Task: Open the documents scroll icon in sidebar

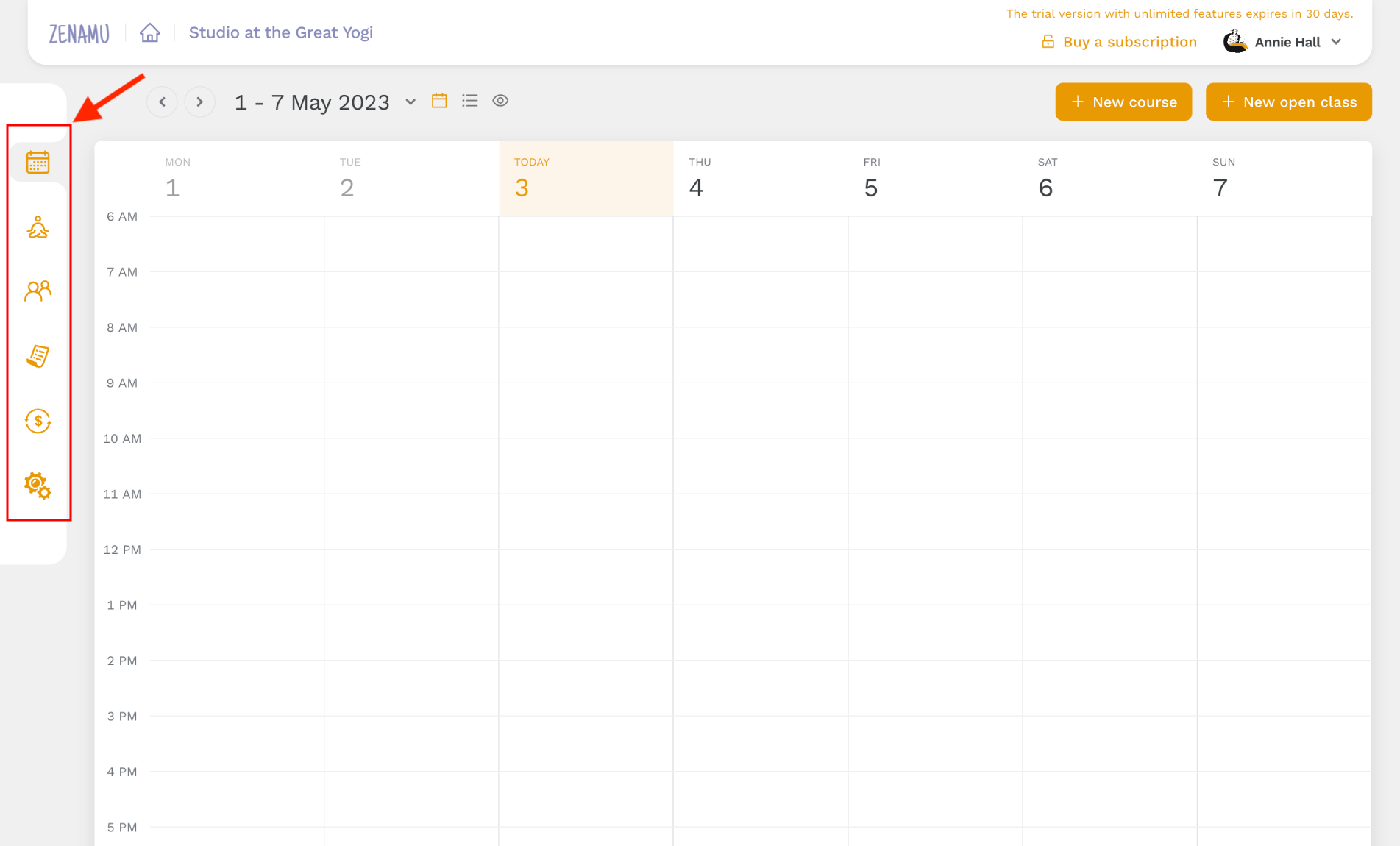Action: click(x=38, y=356)
